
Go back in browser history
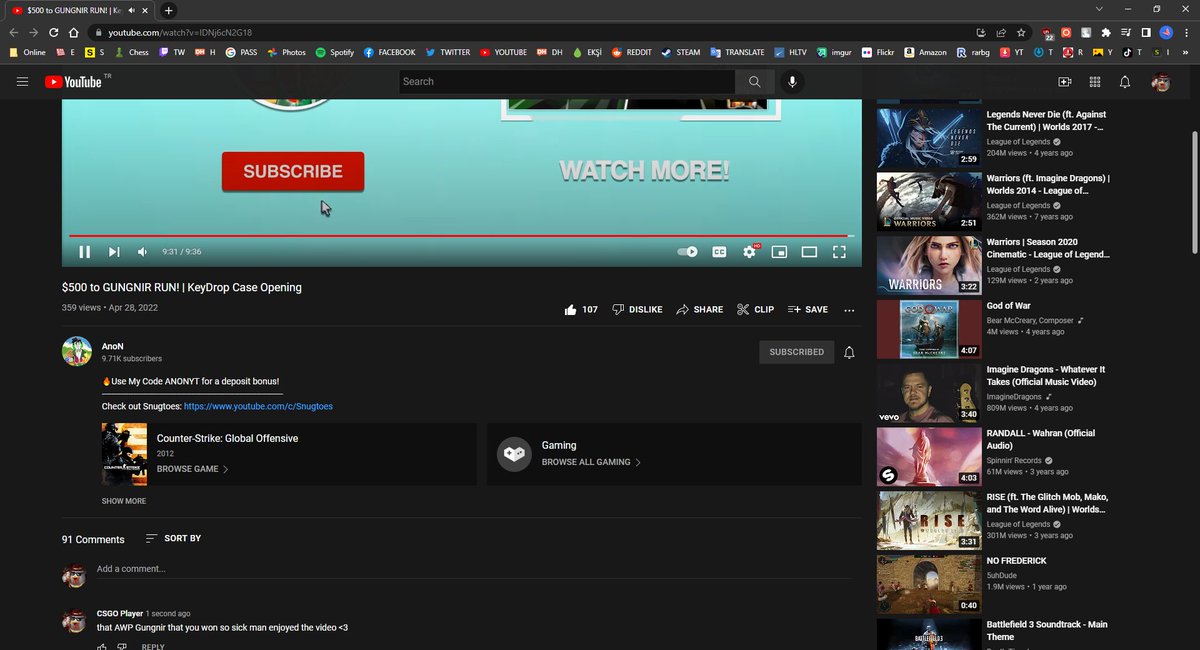pyautogui.click(x=14, y=32)
